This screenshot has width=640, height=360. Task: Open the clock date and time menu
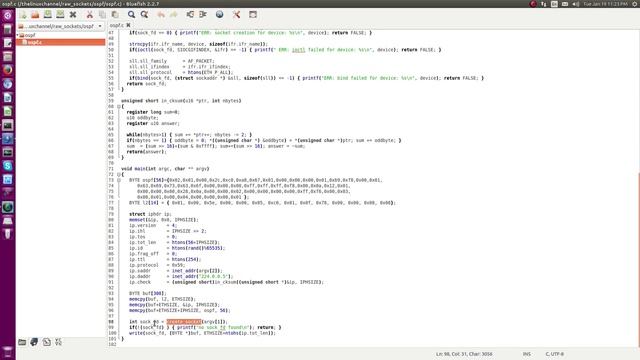click(605, 4)
